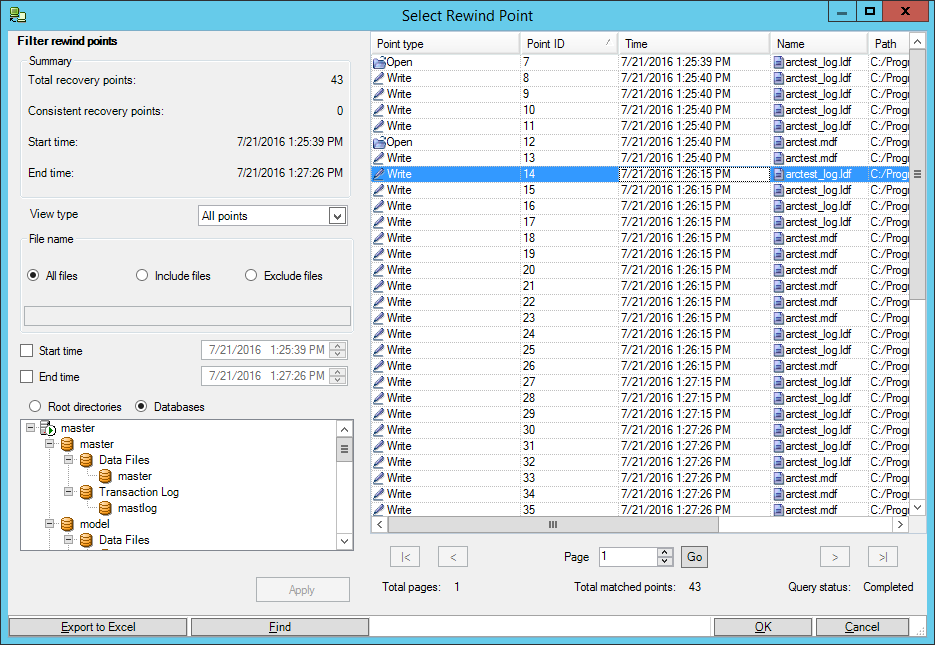Collapse the master server tree node
This screenshot has height=645, width=935.
(30, 428)
